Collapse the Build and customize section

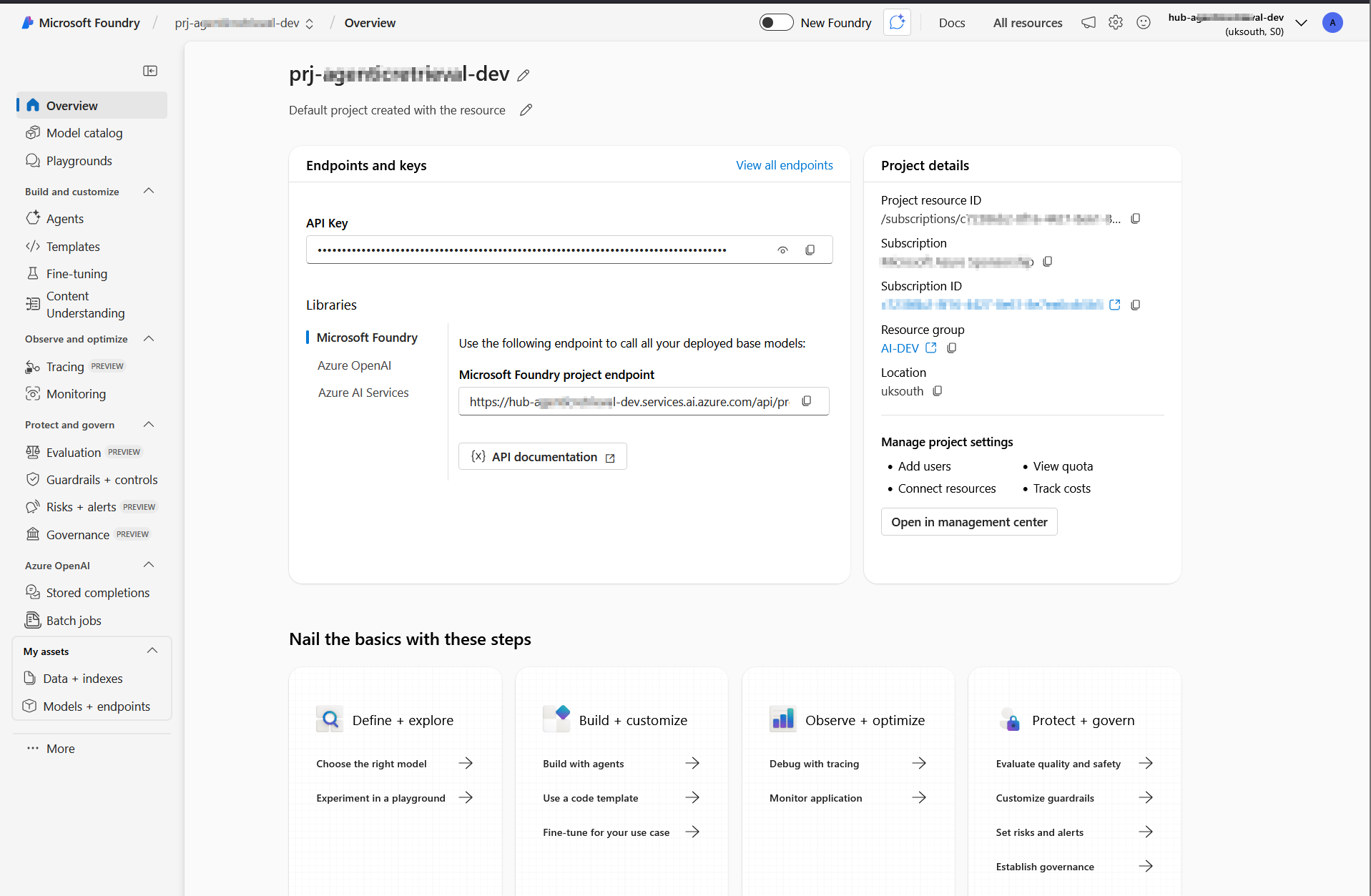pyautogui.click(x=149, y=191)
